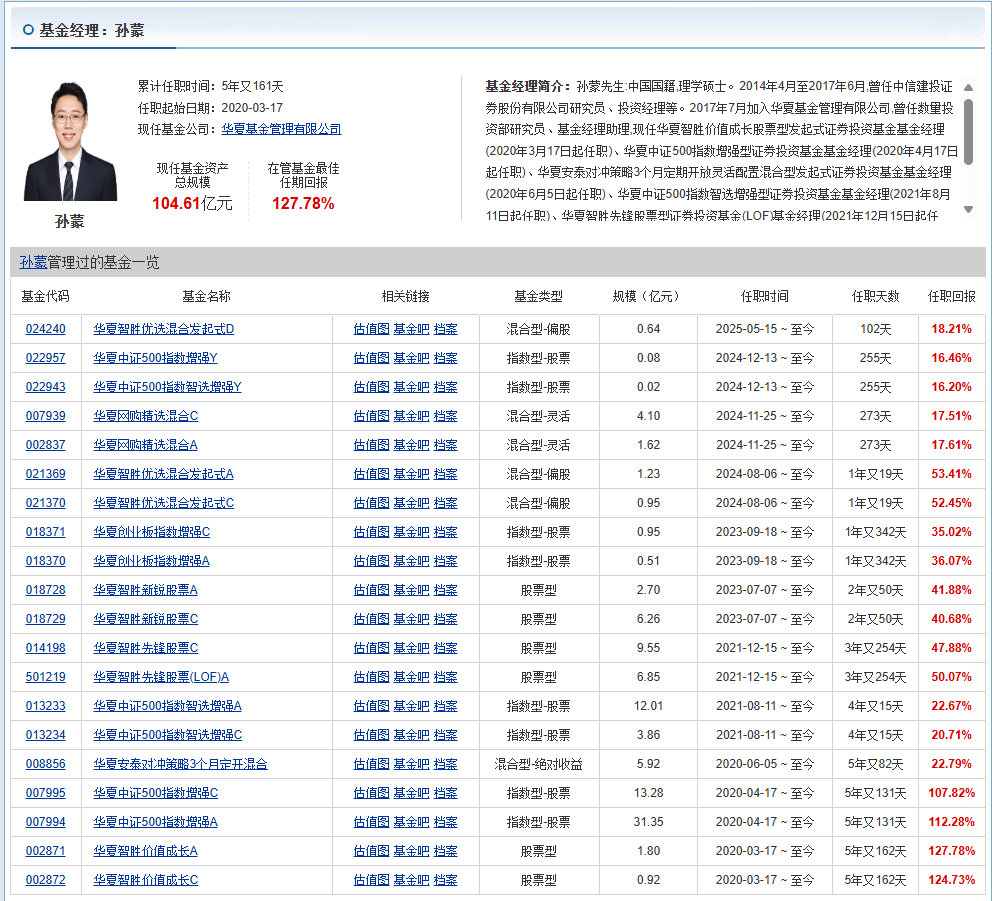Screen dimensions: 992x901
Task: Open fund code 008856
Action: point(46,764)
